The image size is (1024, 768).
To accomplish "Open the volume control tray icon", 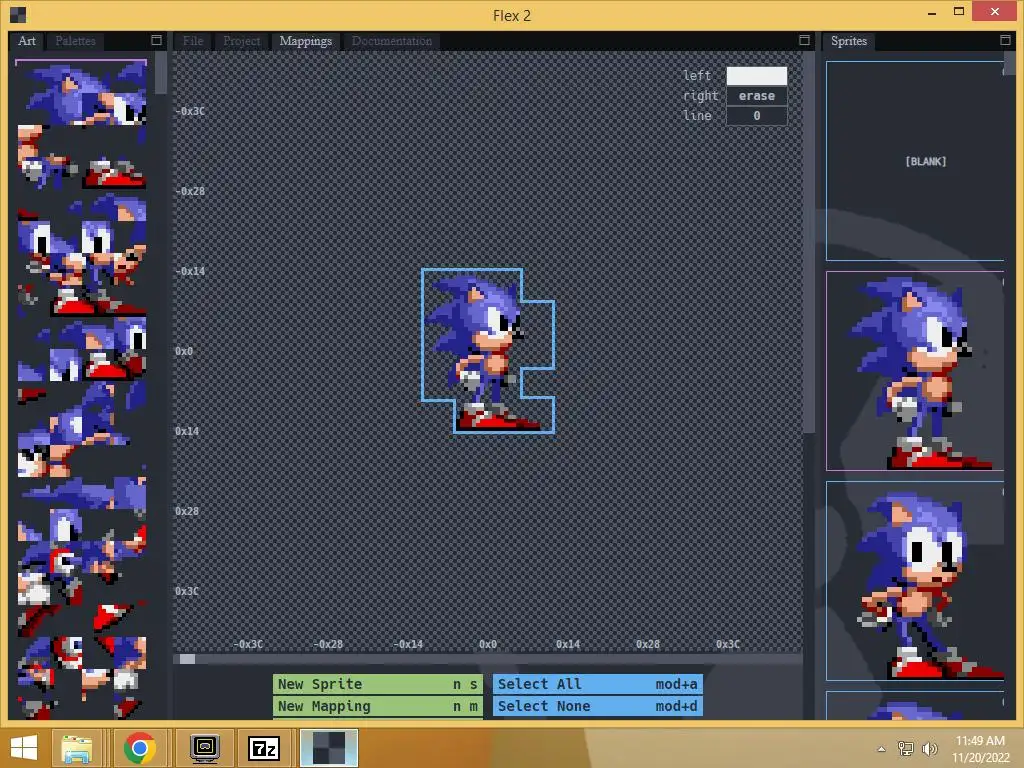I will 929,748.
